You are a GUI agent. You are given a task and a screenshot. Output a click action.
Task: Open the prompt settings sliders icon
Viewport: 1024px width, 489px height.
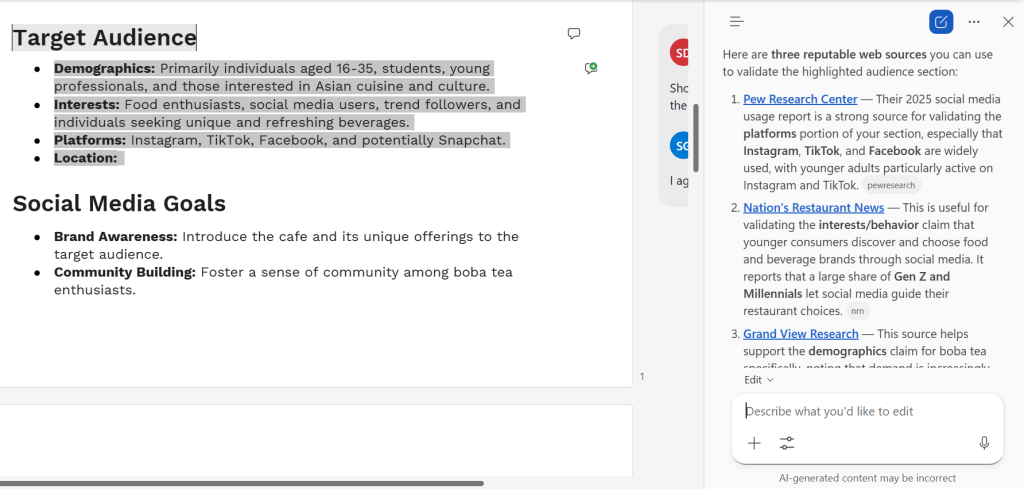tap(787, 443)
